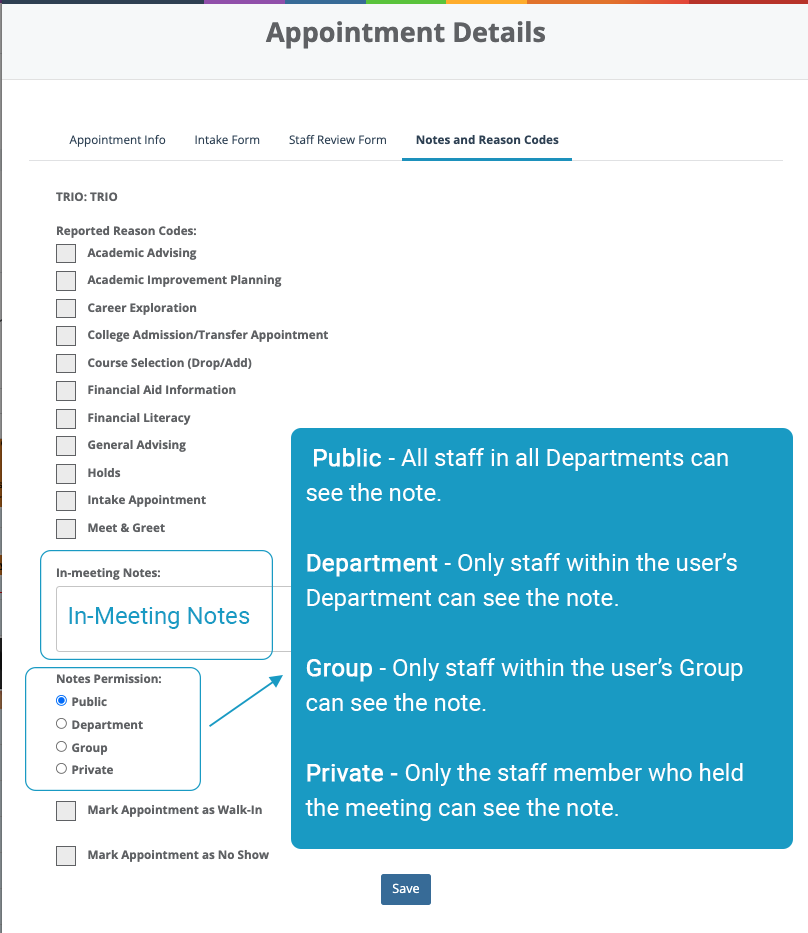Image resolution: width=808 pixels, height=933 pixels.
Task: Enable the Financial Literacy reason code
Action: pyautogui.click(x=65, y=418)
